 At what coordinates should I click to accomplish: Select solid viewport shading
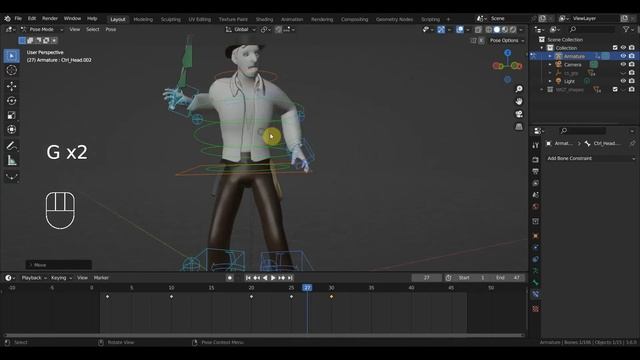497,29
